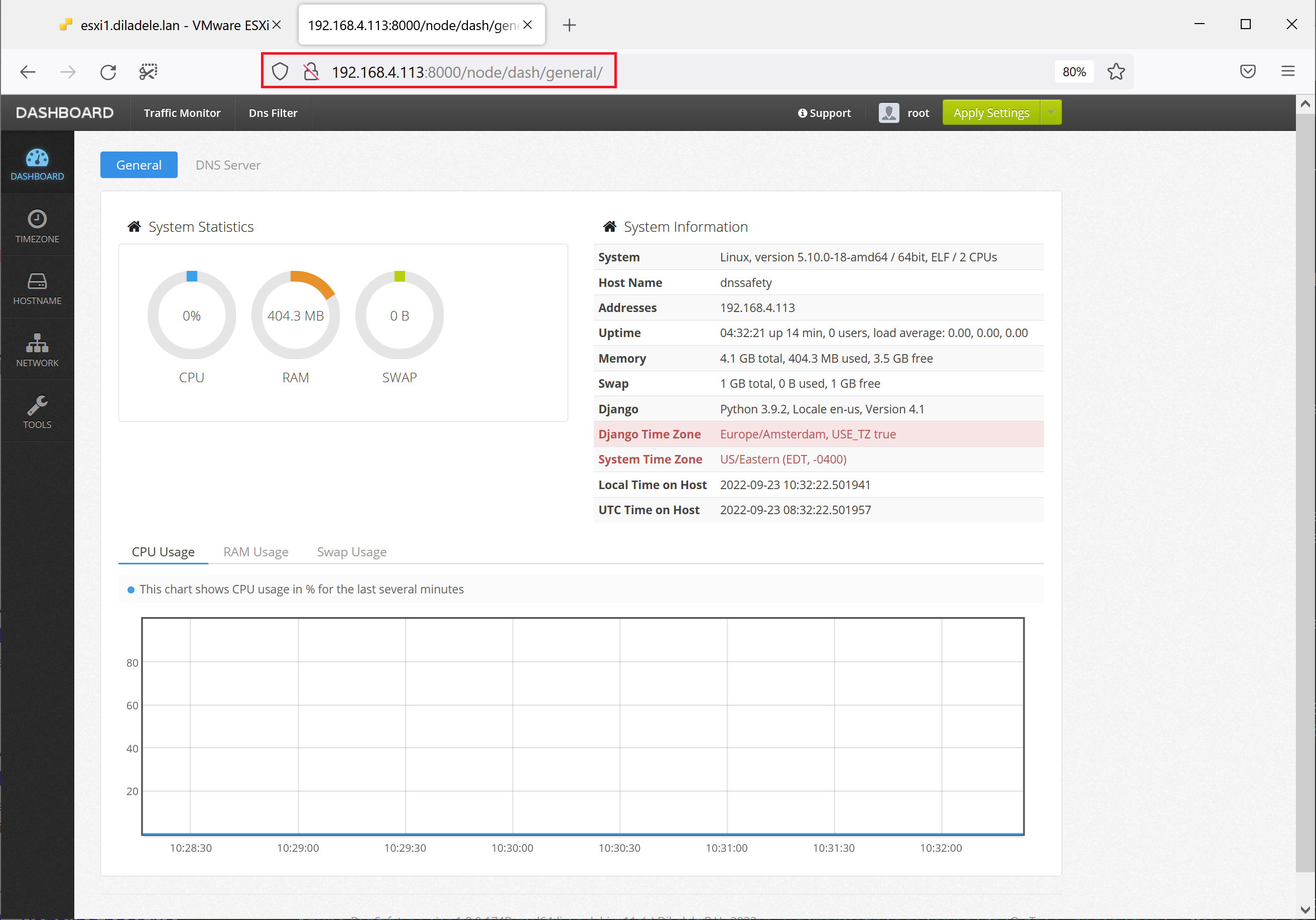
Task: Click the 80% zoom level indicator
Action: [1074, 72]
